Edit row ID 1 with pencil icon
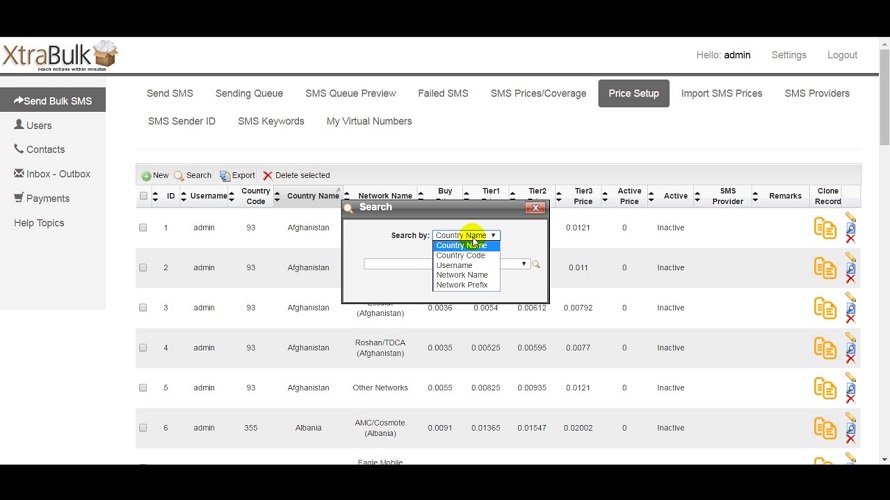This screenshot has height=500, width=890. (x=850, y=217)
